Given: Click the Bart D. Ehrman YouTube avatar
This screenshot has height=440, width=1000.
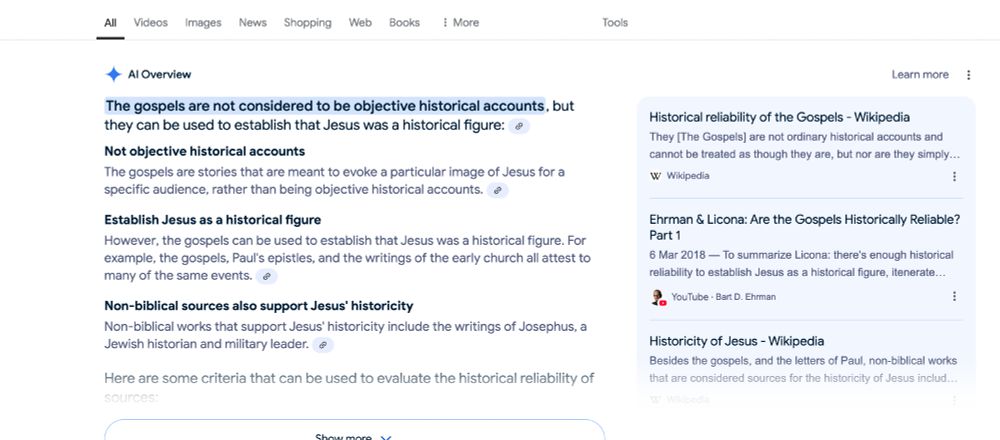Looking at the screenshot, I should point(658,297).
